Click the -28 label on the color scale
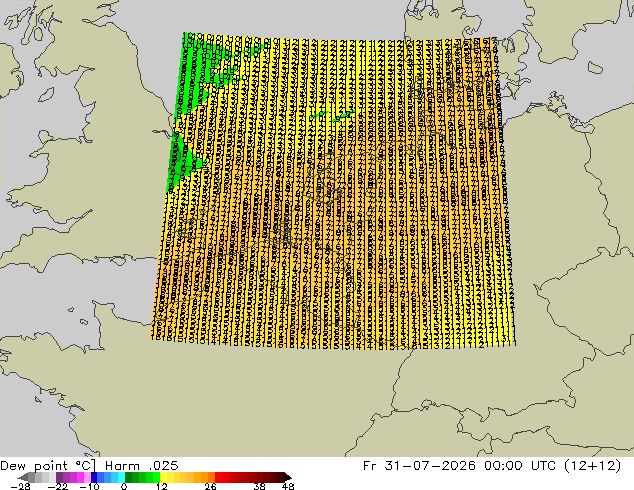This screenshot has width=634, height=490. pyautogui.click(x=20, y=486)
